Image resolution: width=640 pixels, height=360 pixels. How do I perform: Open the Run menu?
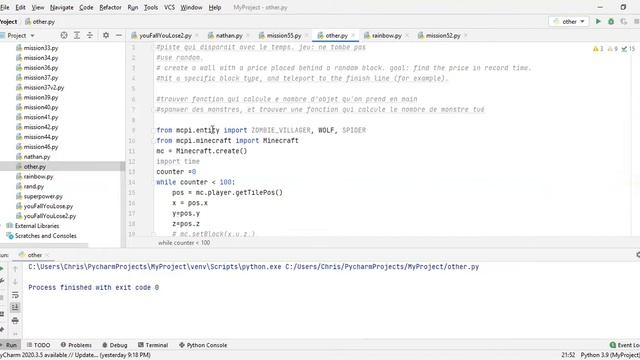coord(133,7)
